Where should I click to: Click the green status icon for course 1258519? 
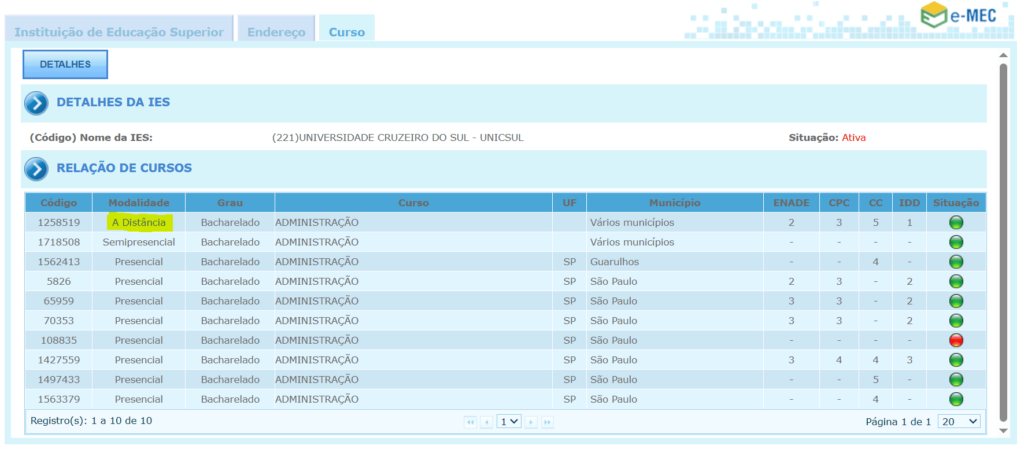point(955,222)
